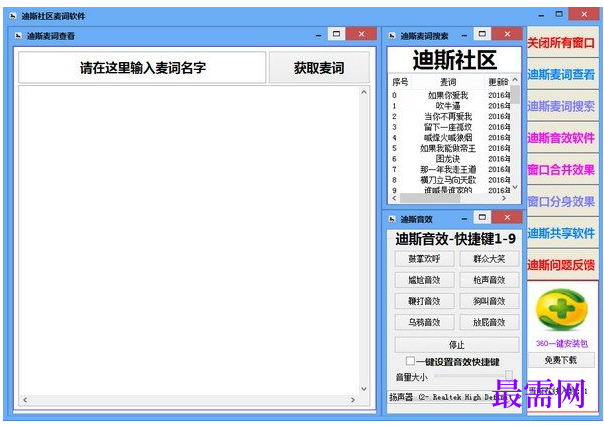Click the song list's horizontal scrollbar thumb
The width and height of the screenshot is (604, 425).
pos(430,198)
